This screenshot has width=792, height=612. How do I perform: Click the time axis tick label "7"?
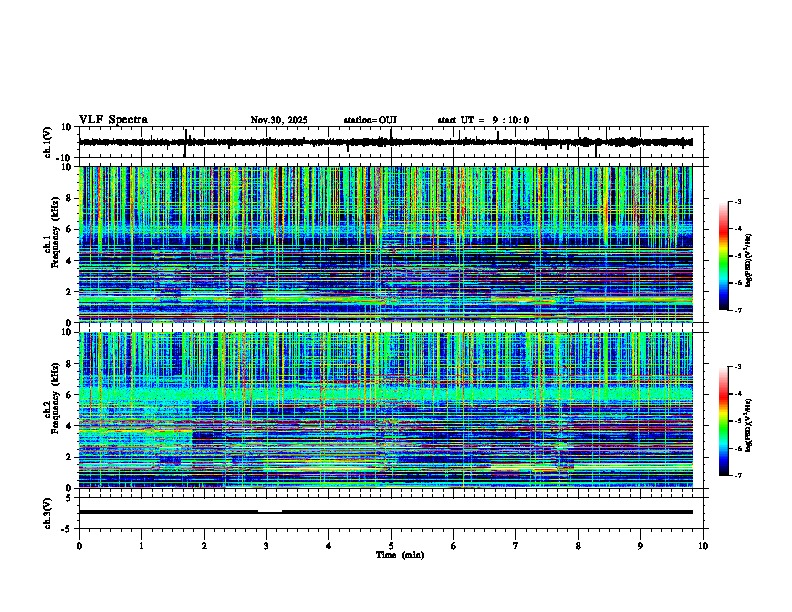click(x=516, y=546)
